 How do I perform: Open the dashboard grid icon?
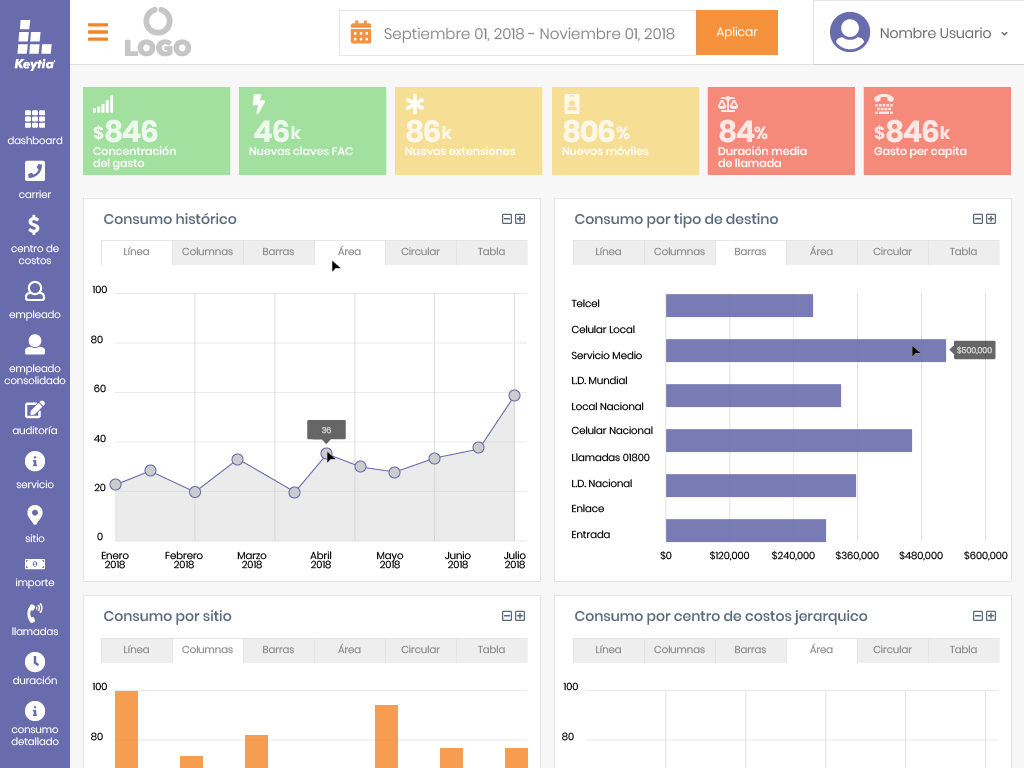[x=35, y=119]
